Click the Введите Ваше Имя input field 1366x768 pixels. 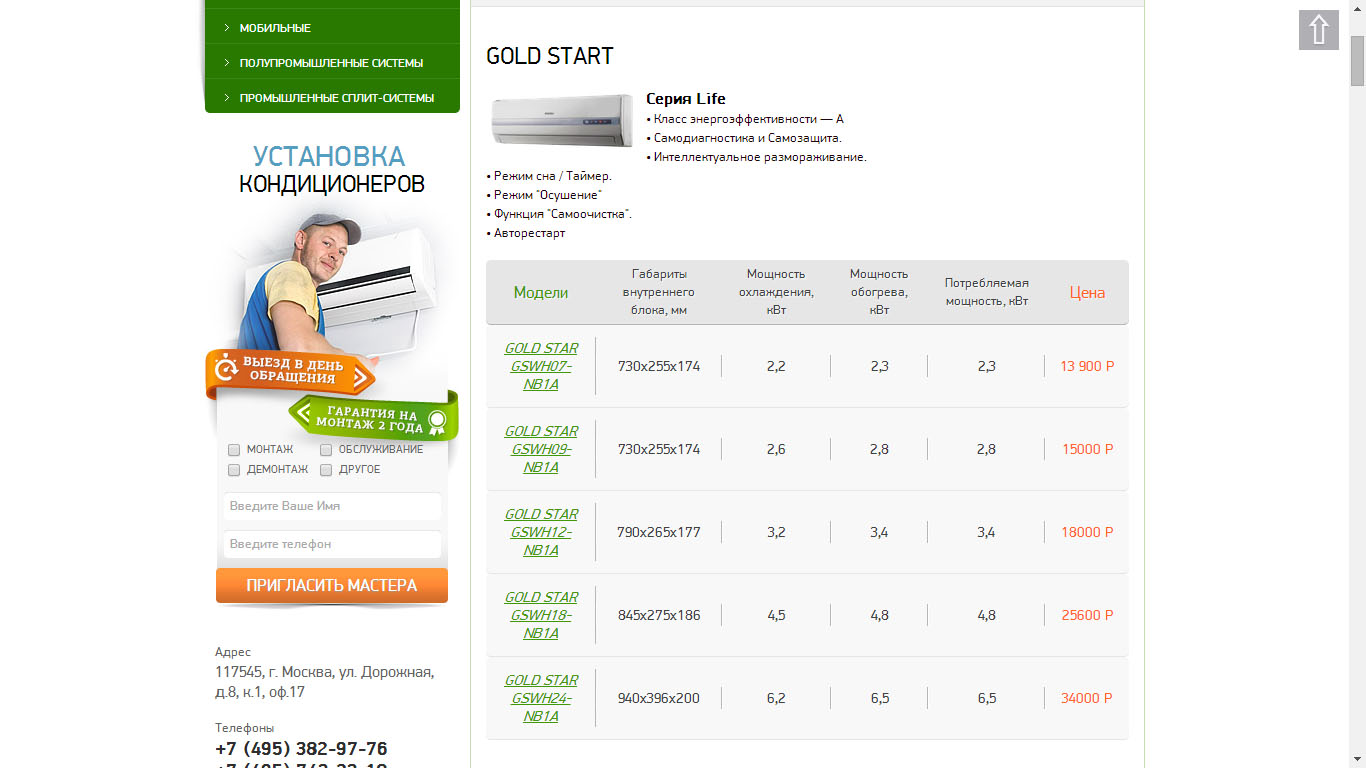pos(331,506)
